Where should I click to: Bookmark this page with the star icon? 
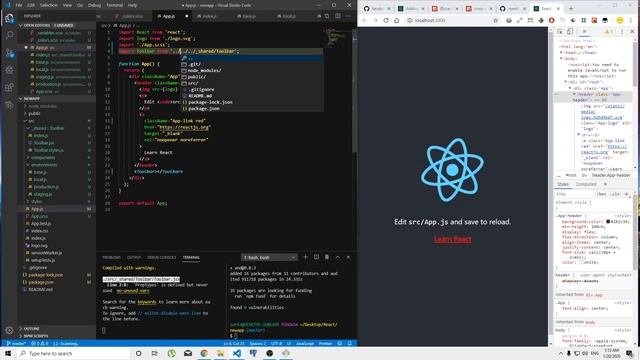click(x=496, y=20)
